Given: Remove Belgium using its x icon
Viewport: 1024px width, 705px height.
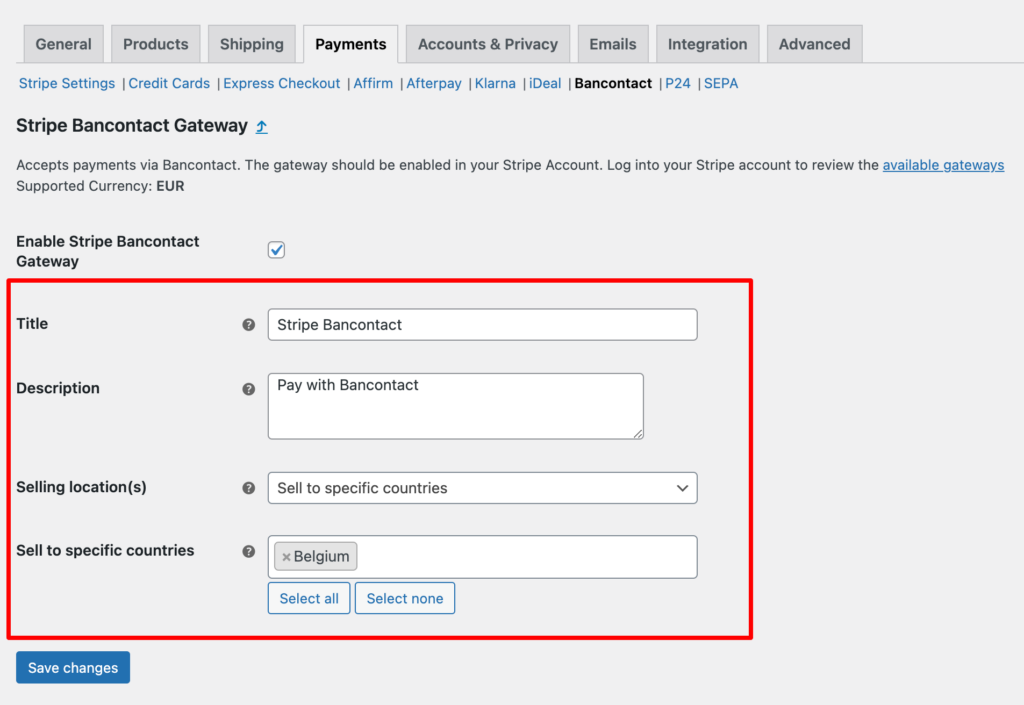Looking at the screenshot, I should 286,557.
